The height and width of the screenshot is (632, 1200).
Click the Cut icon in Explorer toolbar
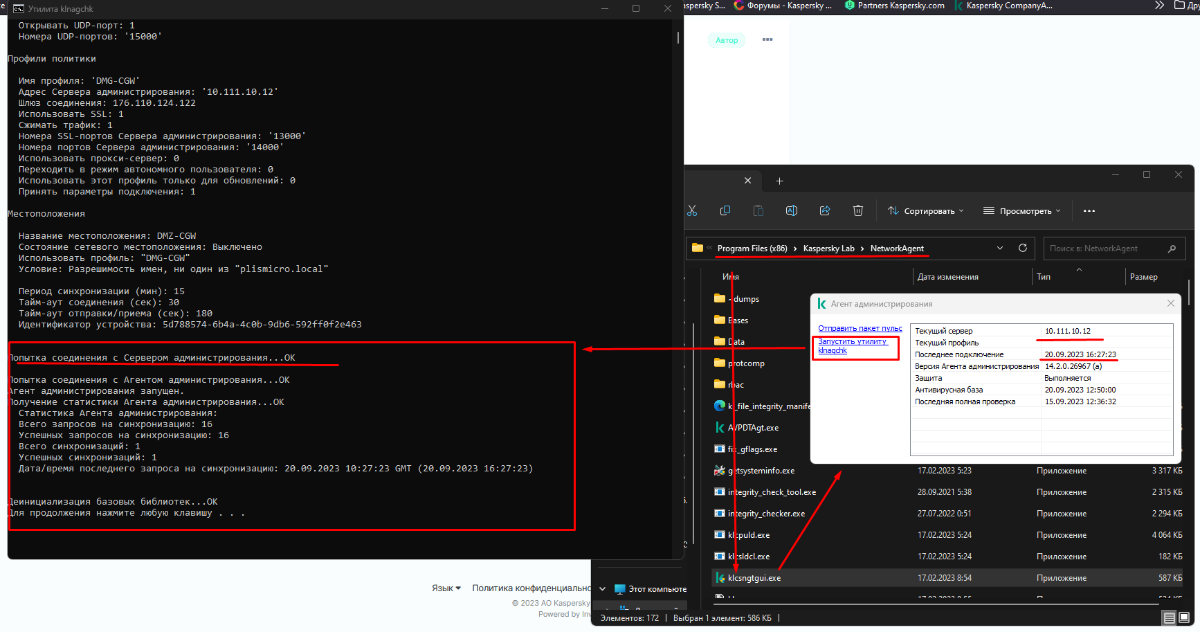click(691, 211)
